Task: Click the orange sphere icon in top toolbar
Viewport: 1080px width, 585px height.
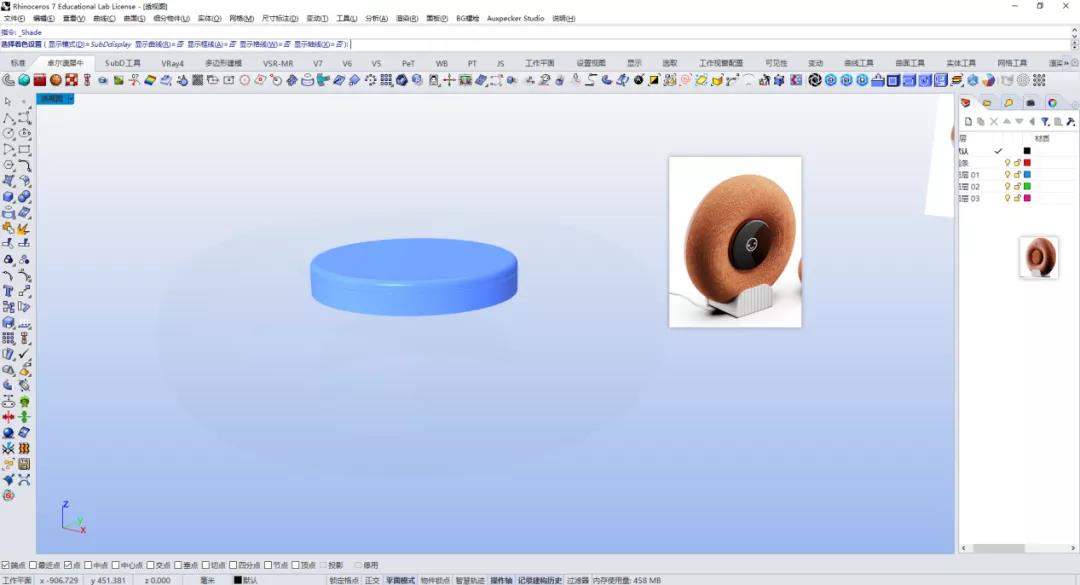Action: [x=56, y=81]
